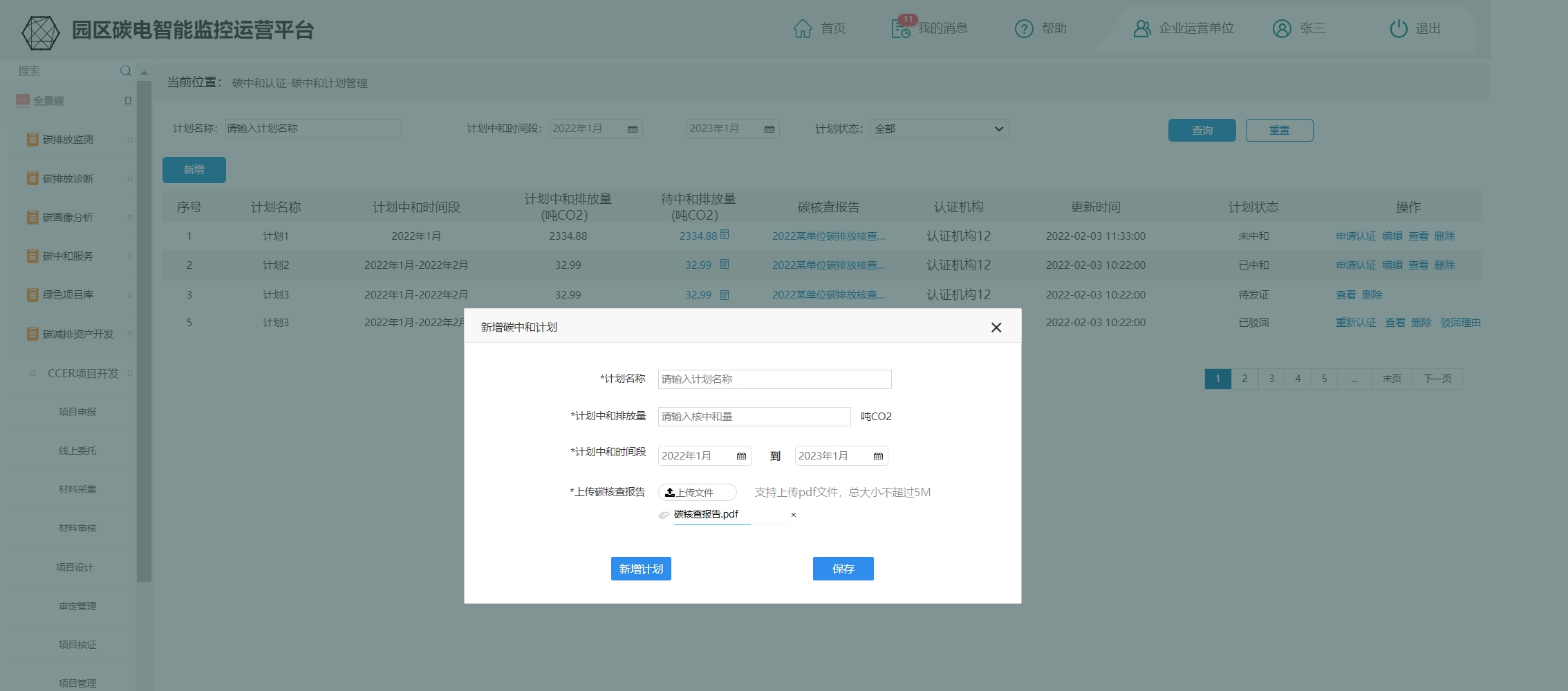Click the 碳中和服务 clipboard icon
The height and width of the screenshot is (691, 1568).
(32, 256)
